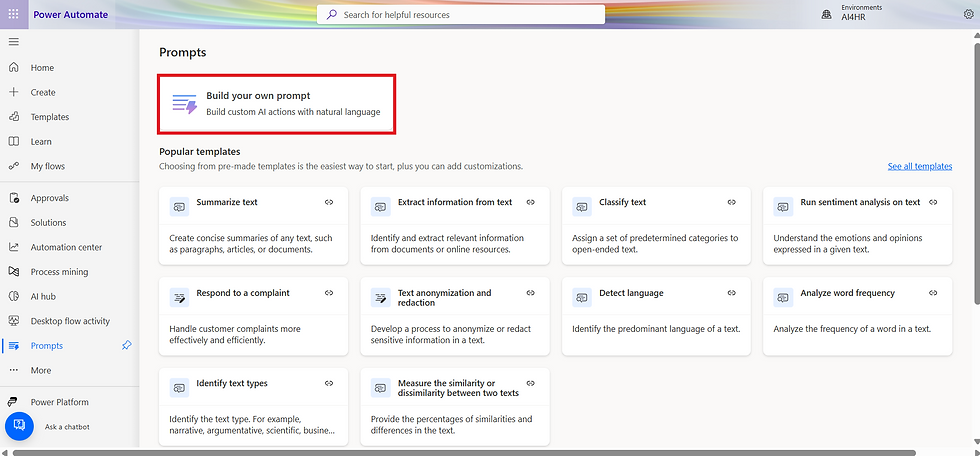Open Run sentiment analysis on text template
Viewport: 980px width, 456px height.
coord(858,226)
